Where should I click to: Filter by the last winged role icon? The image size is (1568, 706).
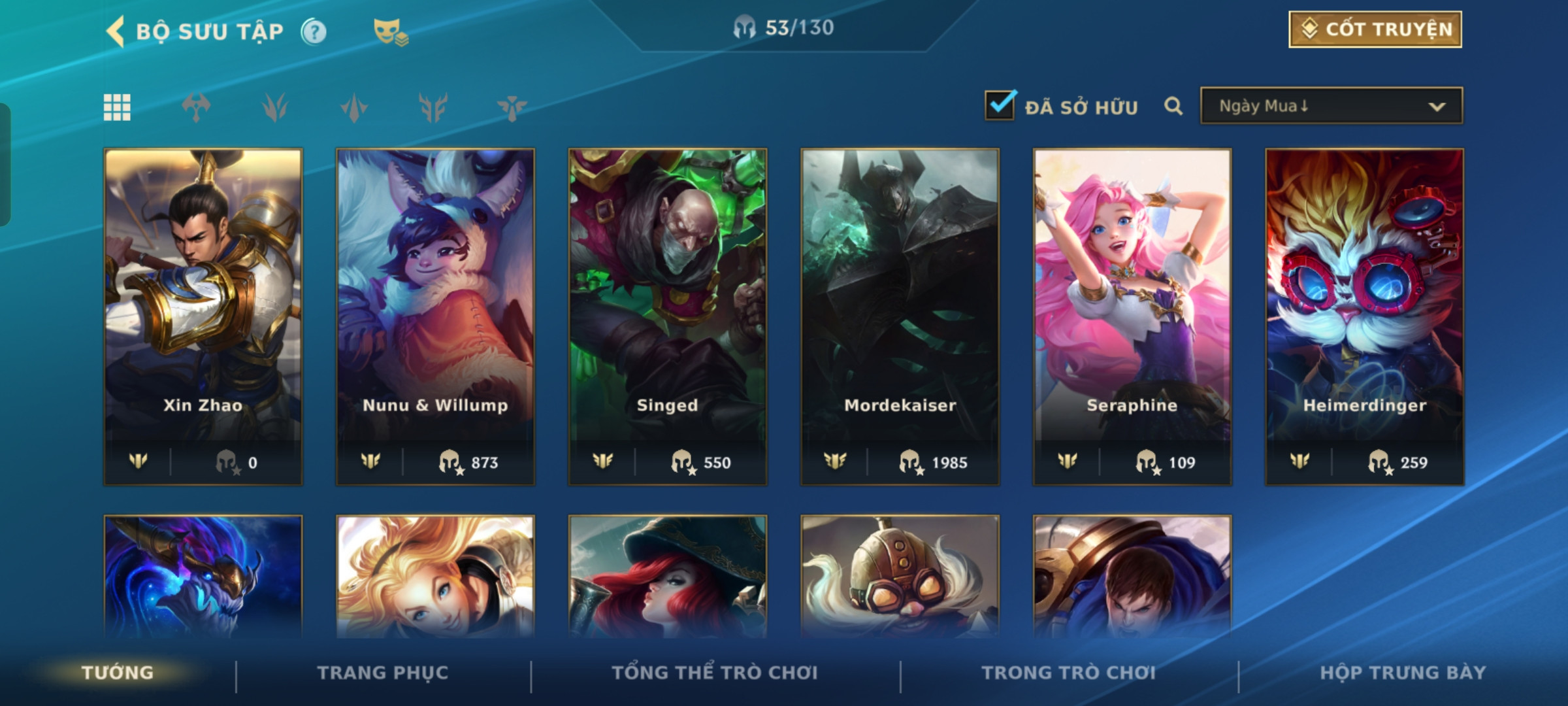point(512,107)
